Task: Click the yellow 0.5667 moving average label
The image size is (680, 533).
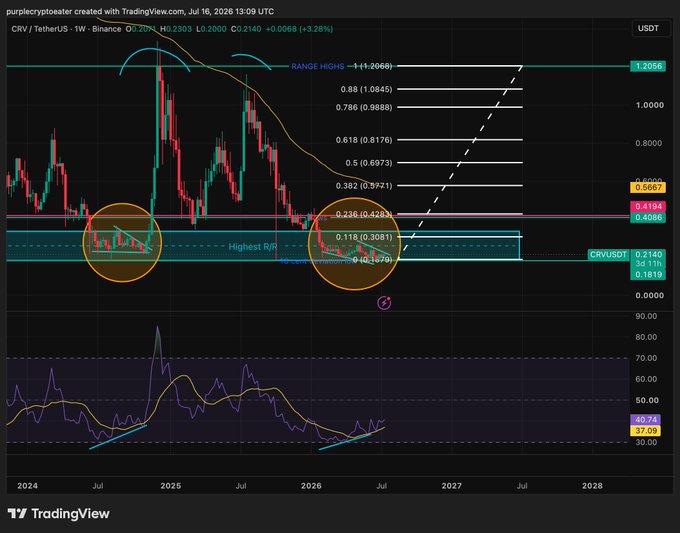Action: (648, 187)
